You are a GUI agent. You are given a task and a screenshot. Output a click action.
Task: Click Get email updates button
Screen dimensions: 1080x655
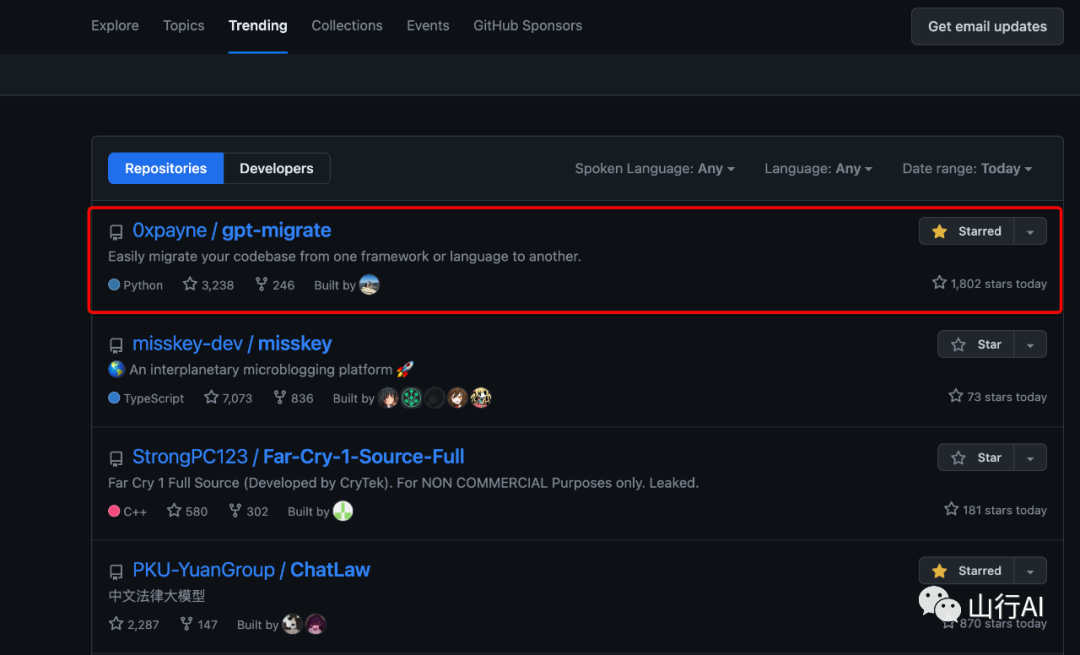(x=987, y=26)
